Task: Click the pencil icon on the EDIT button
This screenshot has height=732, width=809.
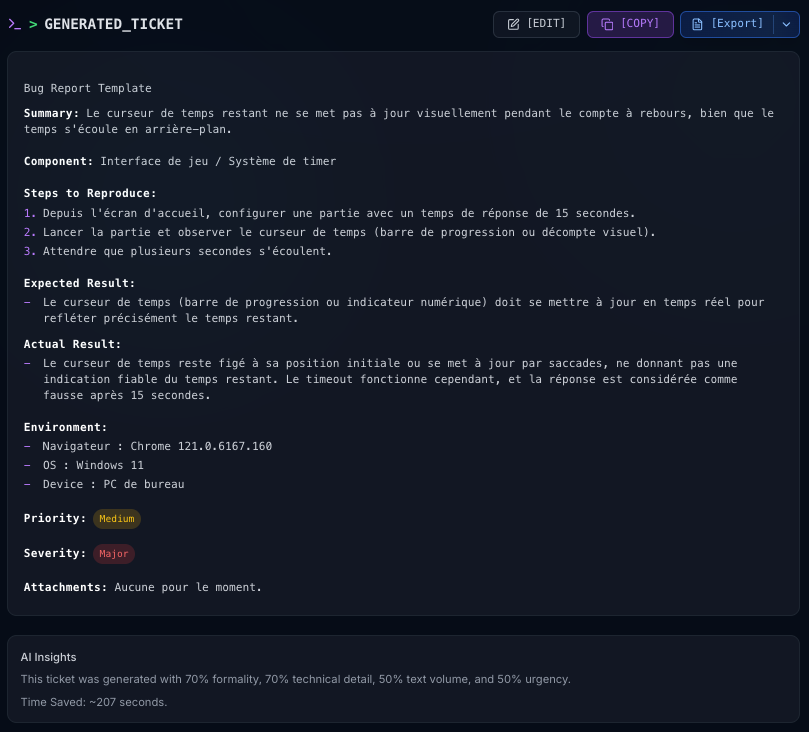Action: (514, 24)
